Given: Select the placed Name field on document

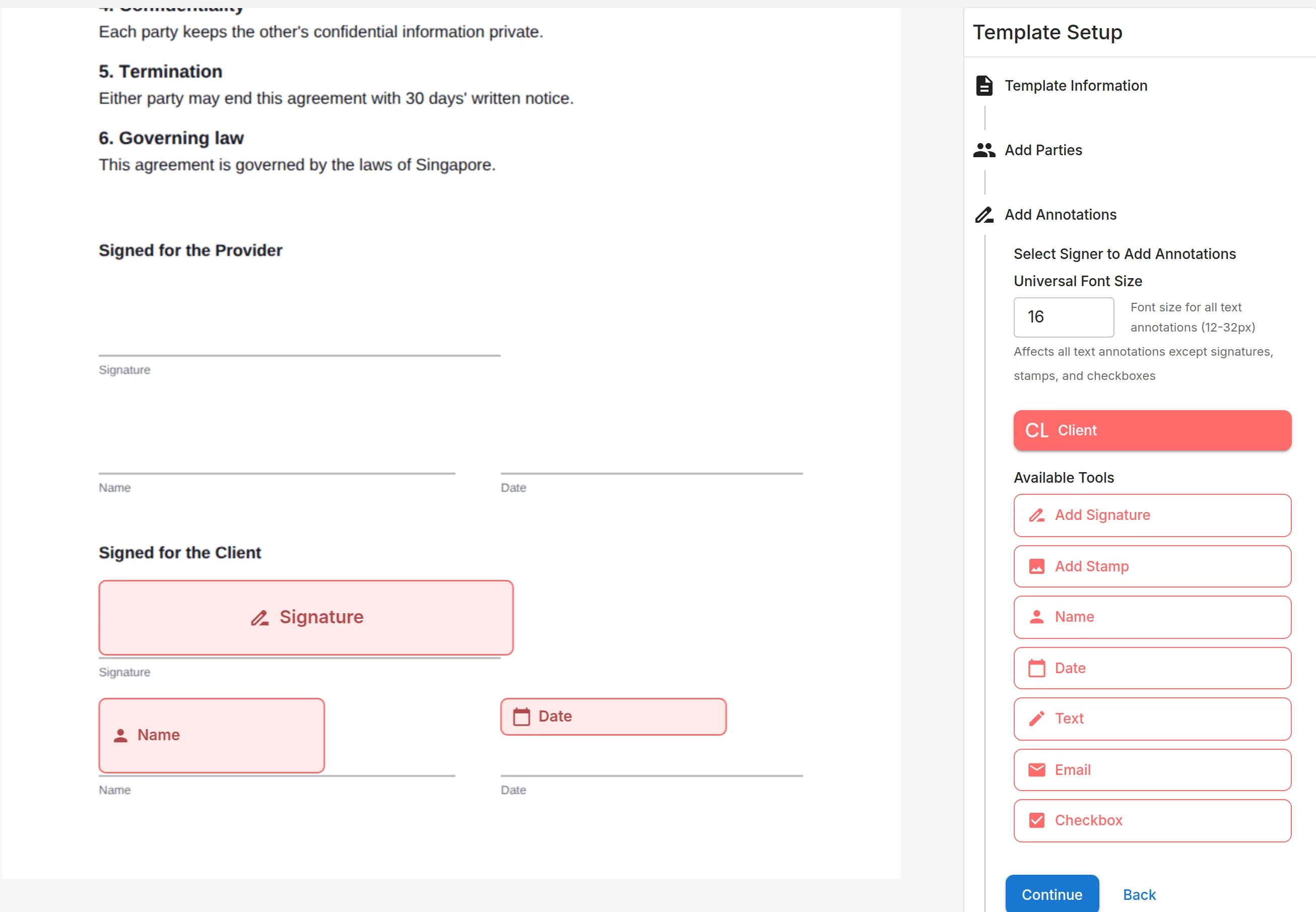Looking at the screenshot, I should point(212,736).
